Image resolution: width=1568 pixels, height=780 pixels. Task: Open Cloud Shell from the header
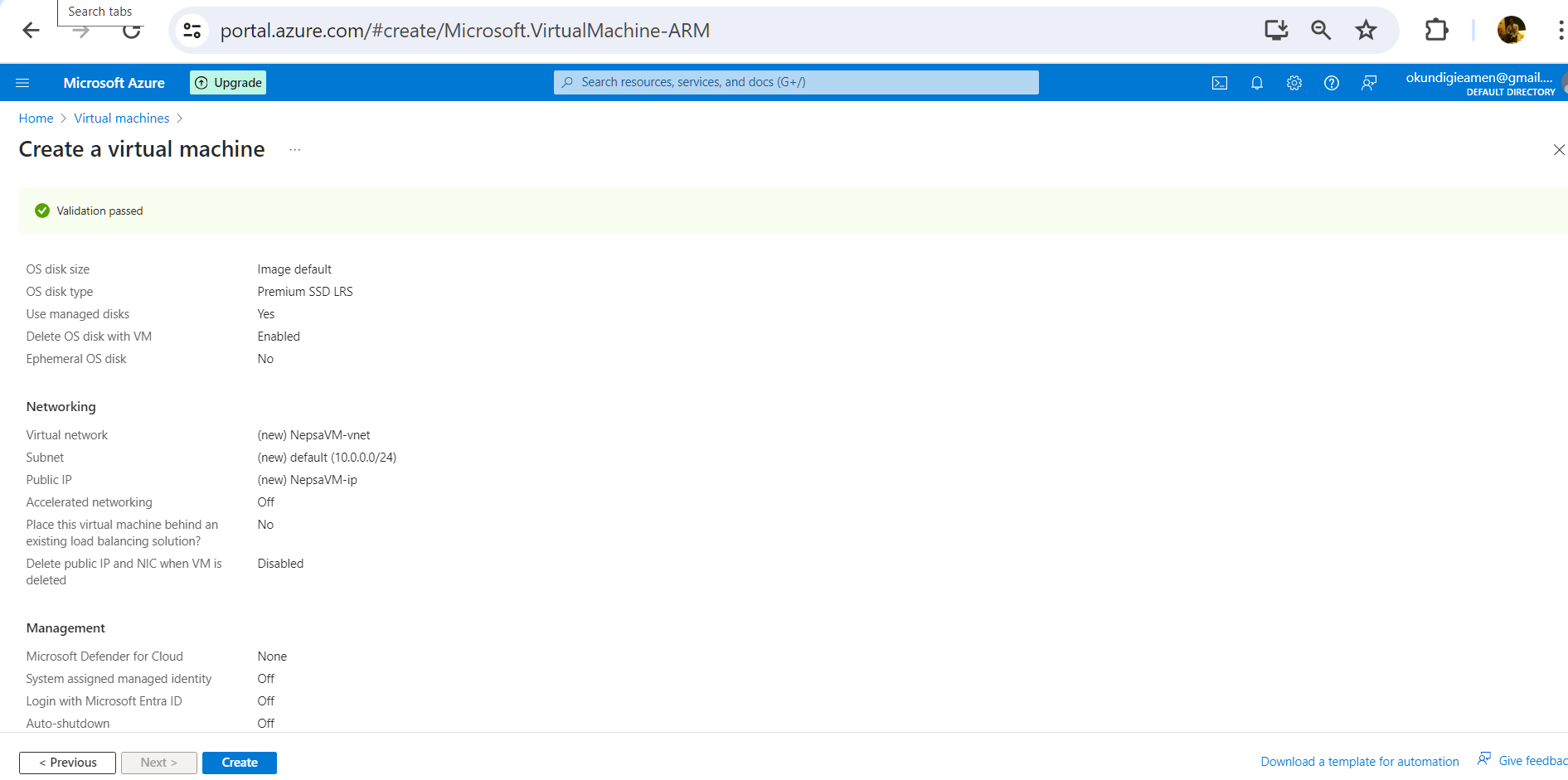click(x=1220, y=83)
